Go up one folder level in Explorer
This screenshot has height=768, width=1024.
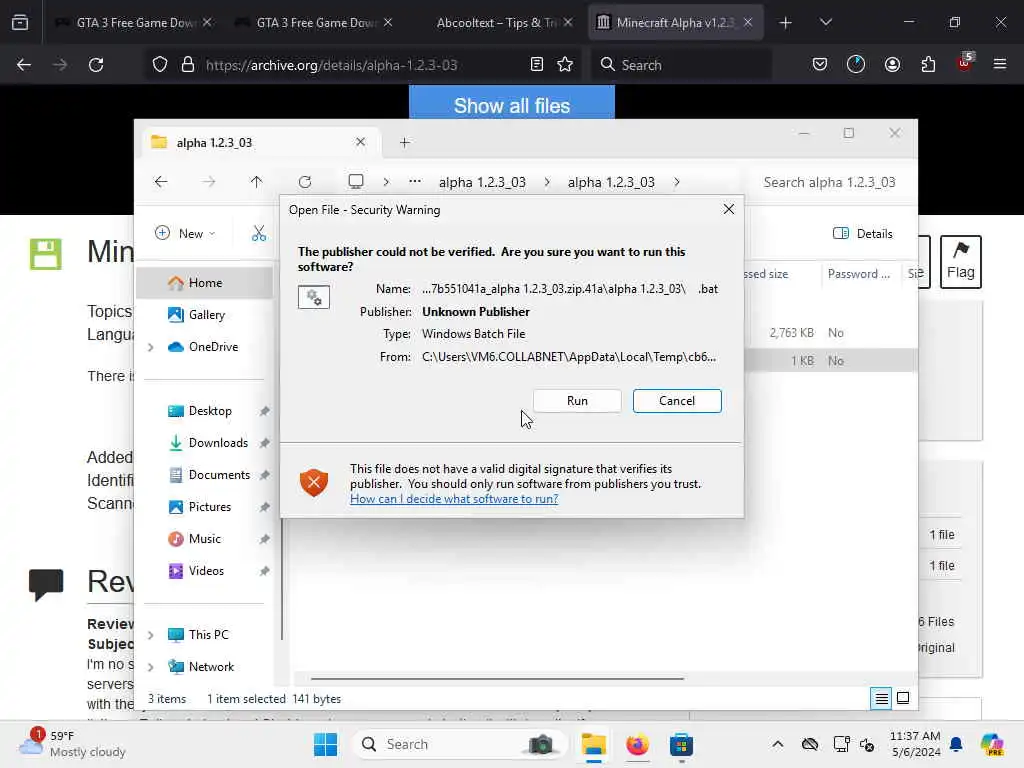(256, 182)
